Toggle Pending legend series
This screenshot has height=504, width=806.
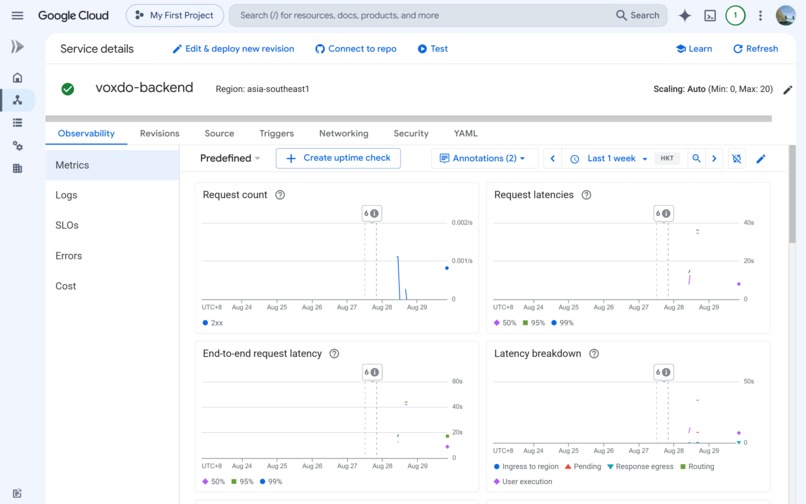coord(583,467)
